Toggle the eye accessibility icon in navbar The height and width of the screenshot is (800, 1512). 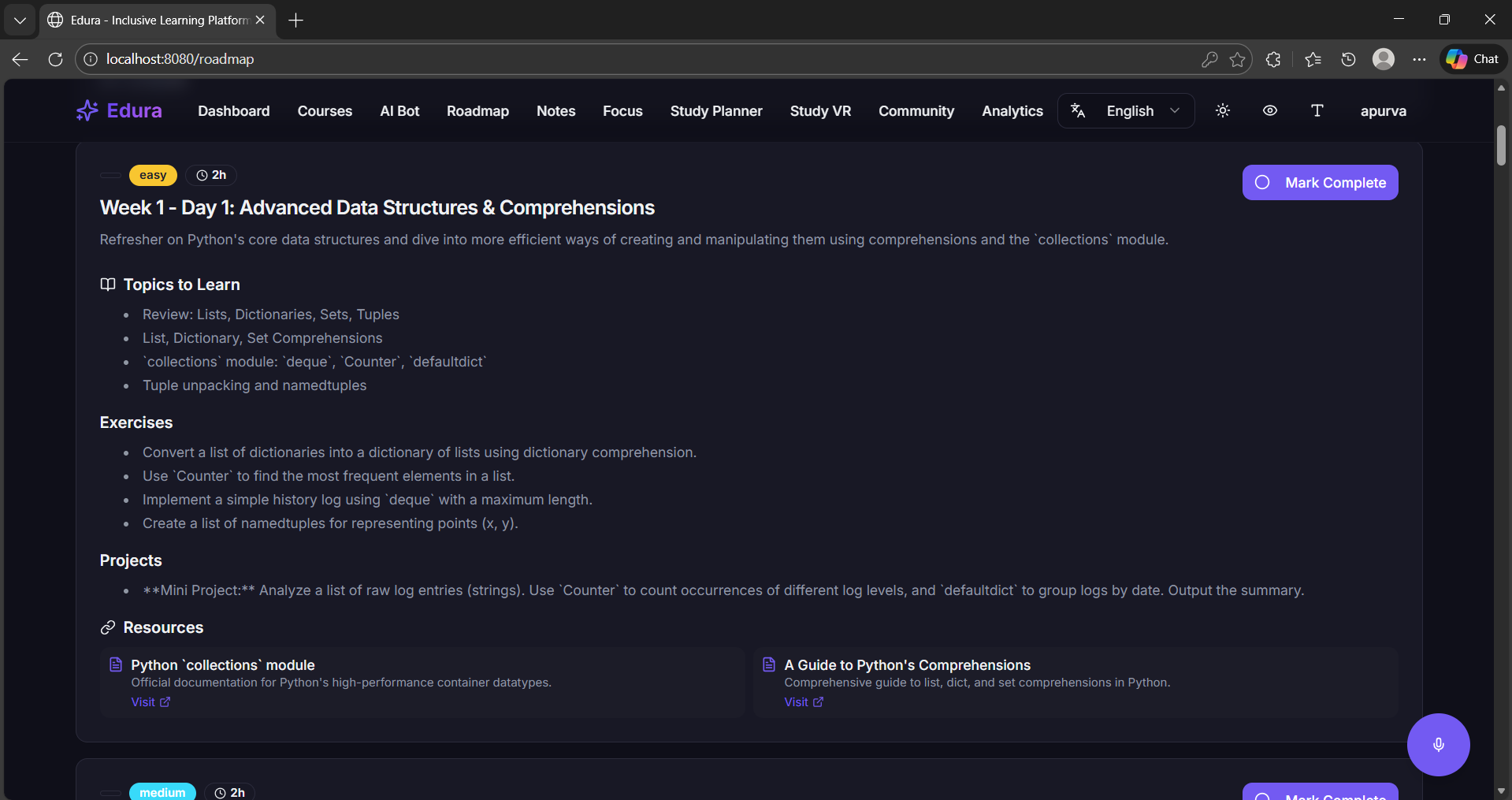[x=1270, y=111]
